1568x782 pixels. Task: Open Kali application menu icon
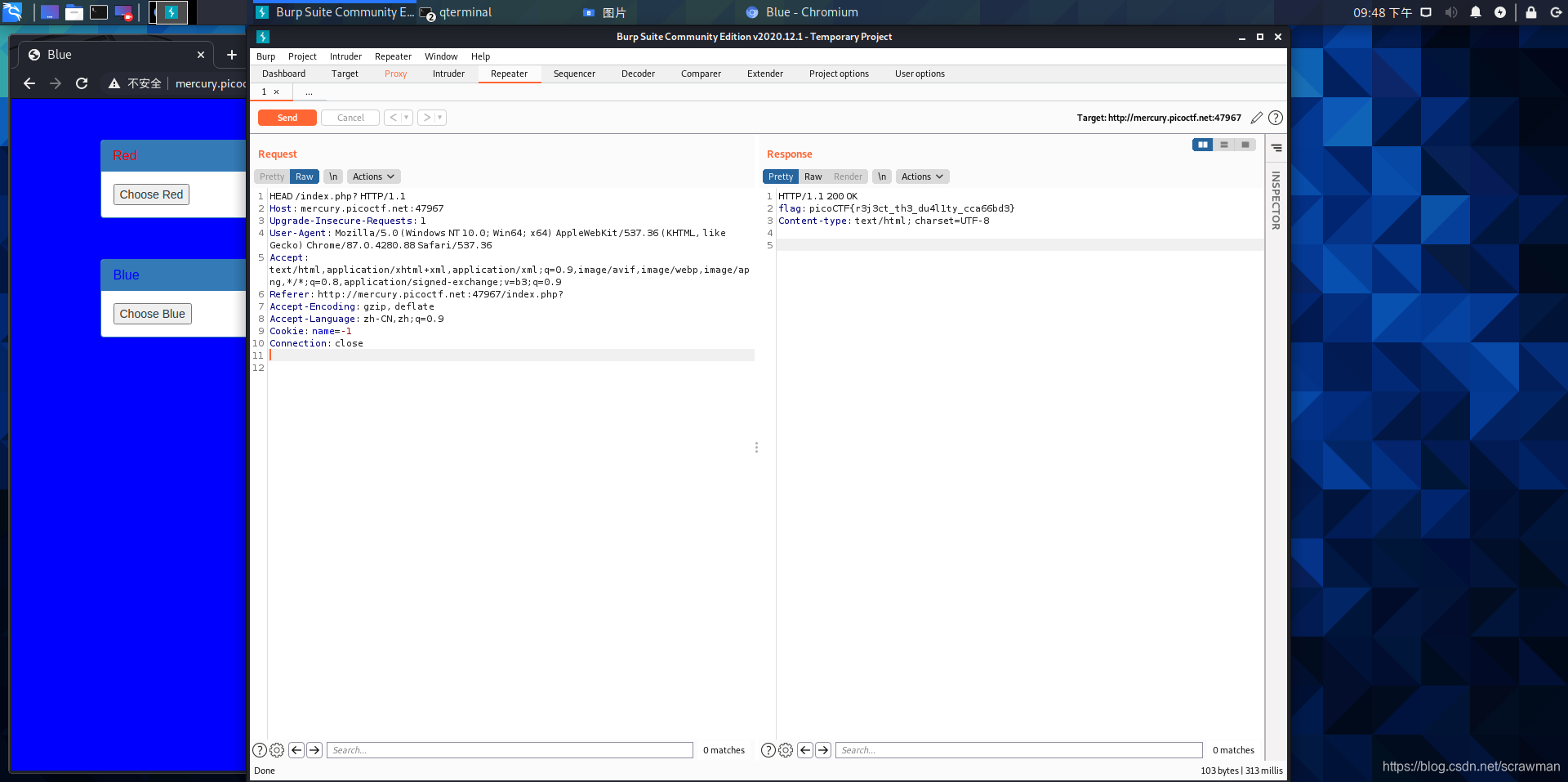[x=12, y=11]
